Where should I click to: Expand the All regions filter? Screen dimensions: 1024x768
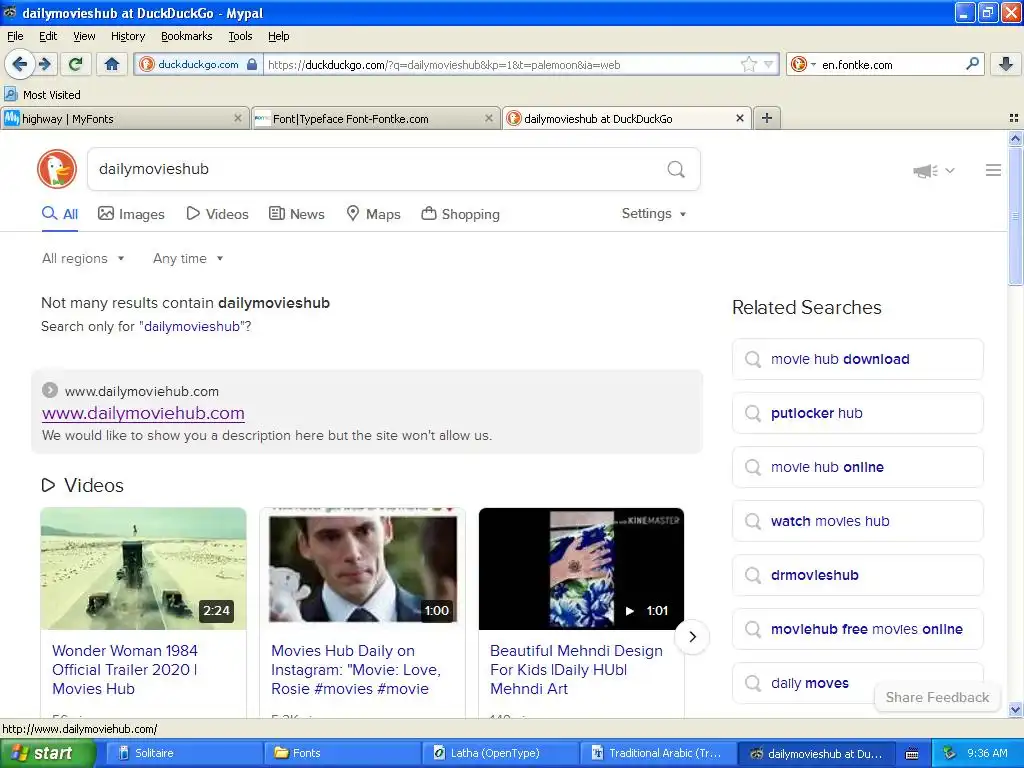click(83, 259)
